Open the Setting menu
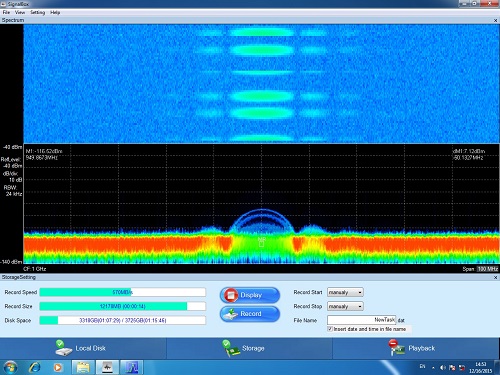500x375 pixels. coord(38,12)
